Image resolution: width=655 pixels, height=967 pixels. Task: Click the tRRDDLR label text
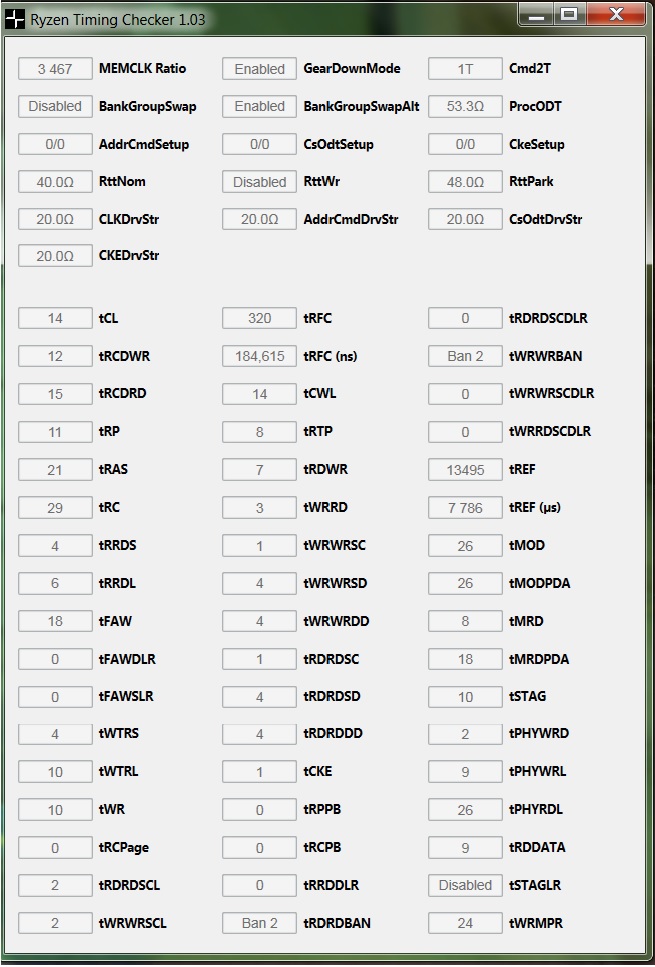pyautogui.click(x=331, y=885)
